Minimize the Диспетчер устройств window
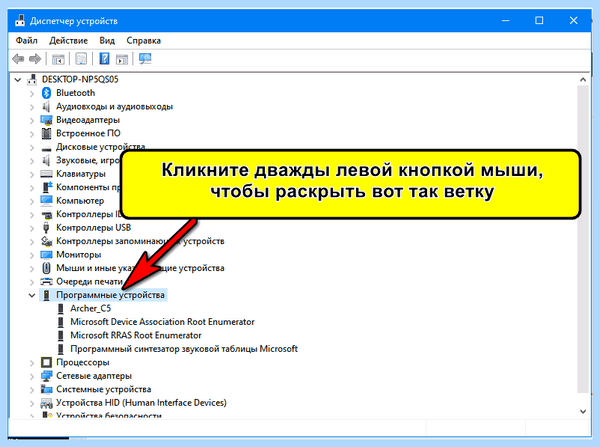The height and width of the screenshot is (447, 600). pos(505,21)
